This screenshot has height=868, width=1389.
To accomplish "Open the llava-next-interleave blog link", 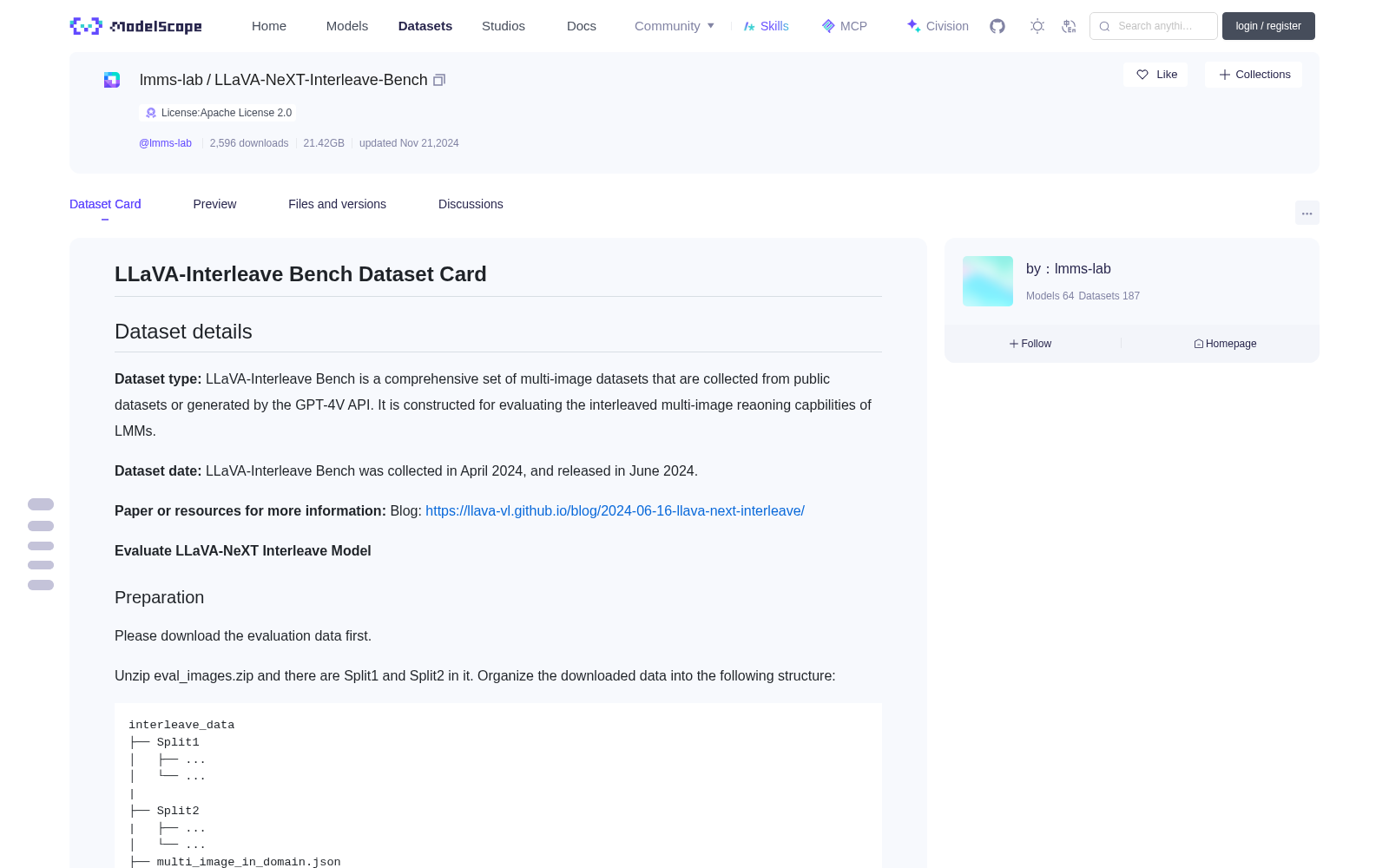I will (615, 510).
